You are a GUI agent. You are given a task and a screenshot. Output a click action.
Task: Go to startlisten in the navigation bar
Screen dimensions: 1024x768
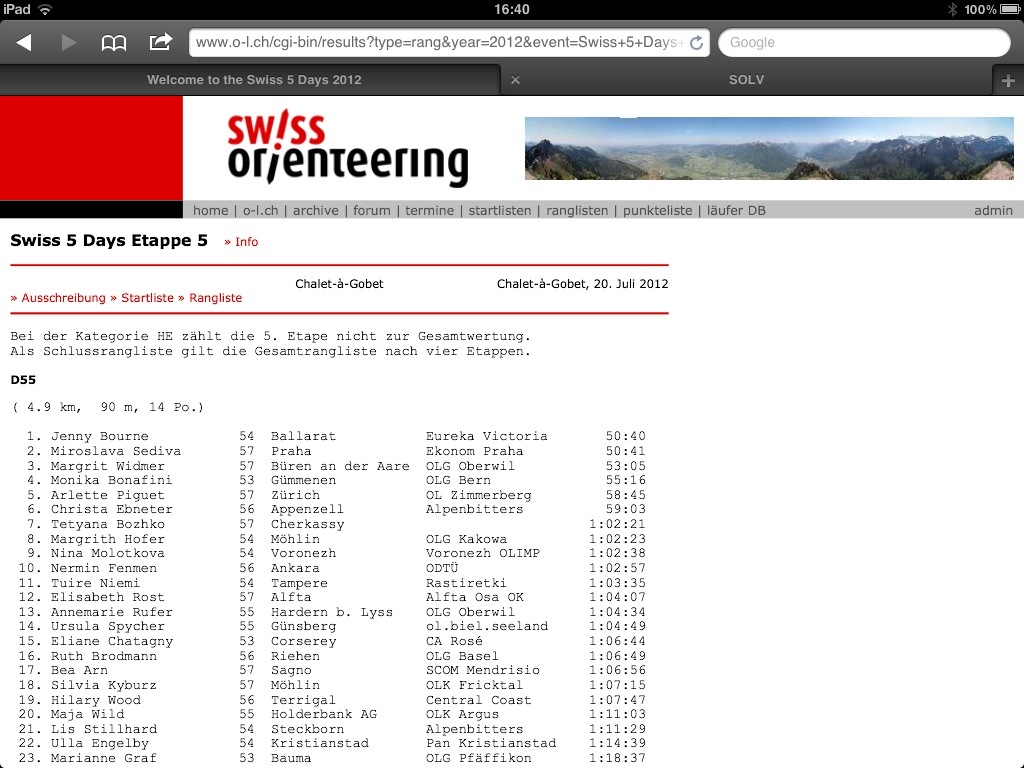[x=499, y=210]
